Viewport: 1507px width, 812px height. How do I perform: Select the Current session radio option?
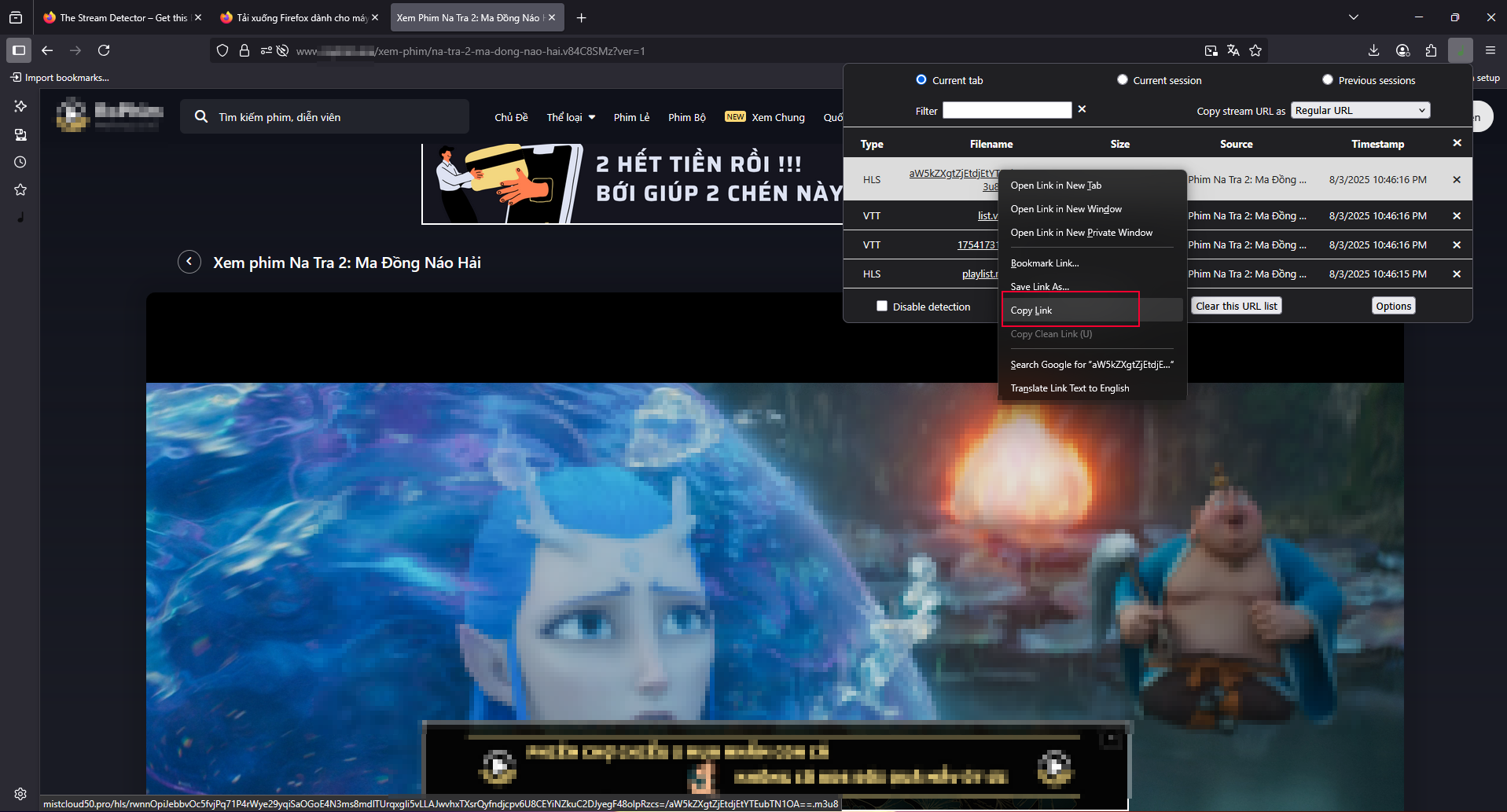tap(1123, 79)
